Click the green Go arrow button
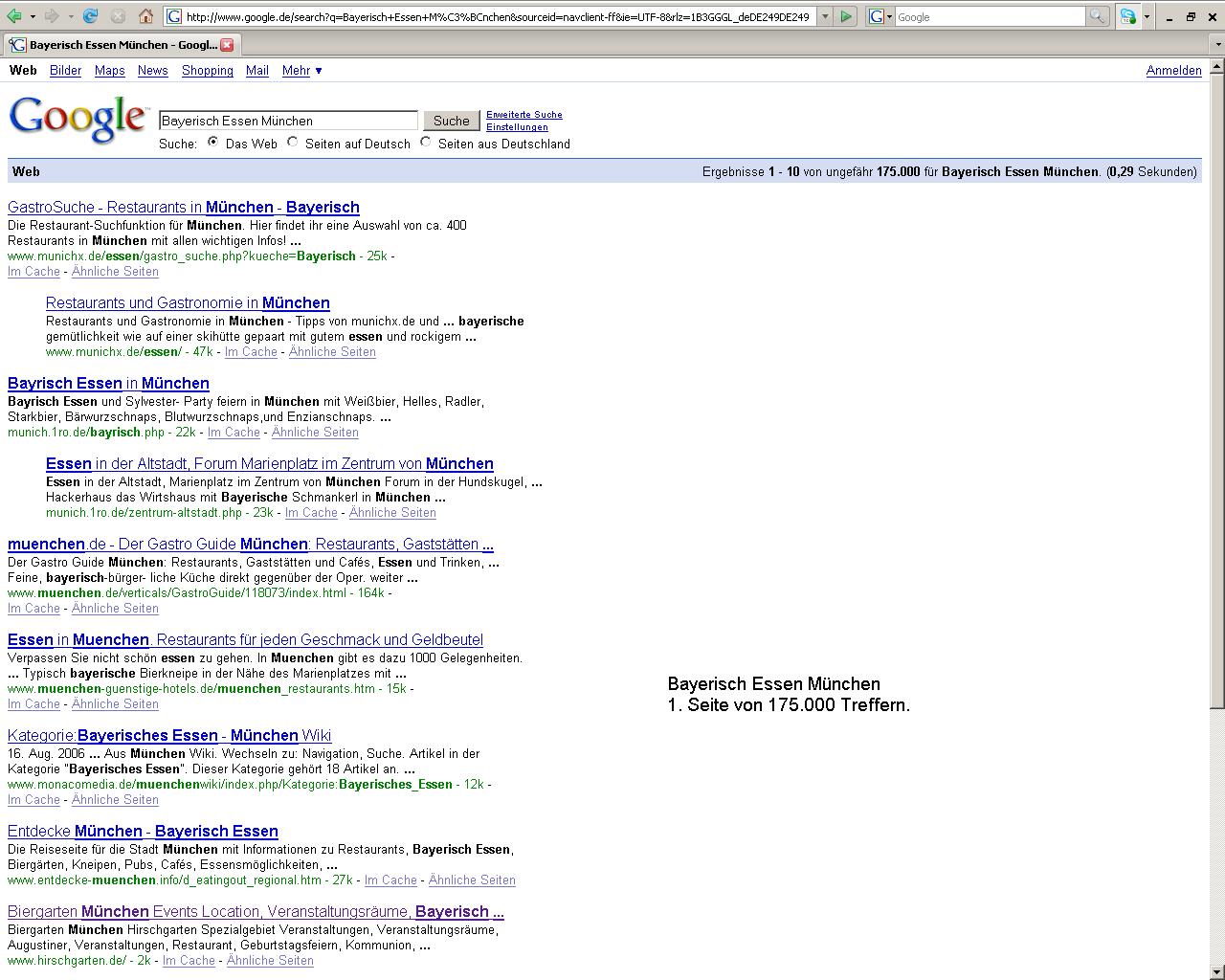Screen dimensions: 1225x980 846,16
